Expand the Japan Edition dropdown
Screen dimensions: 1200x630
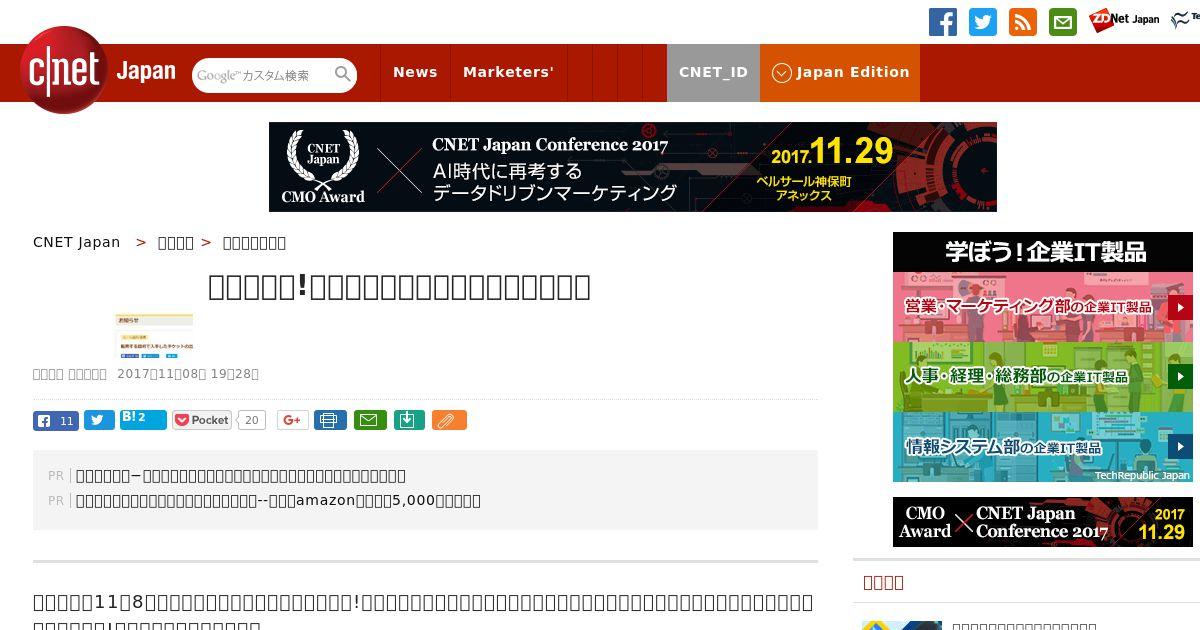[840, 72]
